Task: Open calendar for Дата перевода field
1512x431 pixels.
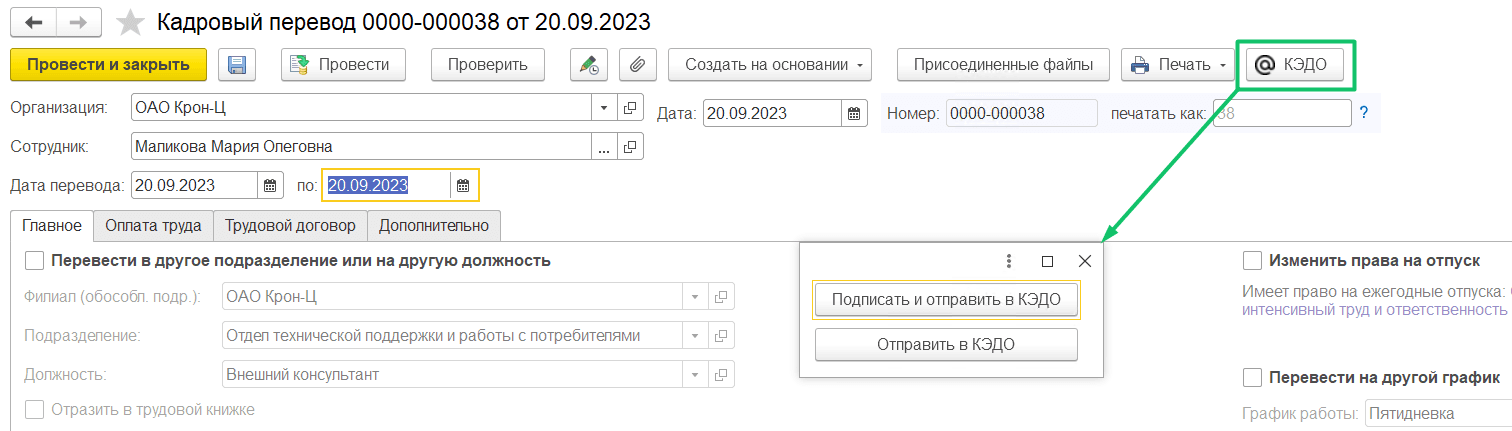Action: [x=270, y=185]
